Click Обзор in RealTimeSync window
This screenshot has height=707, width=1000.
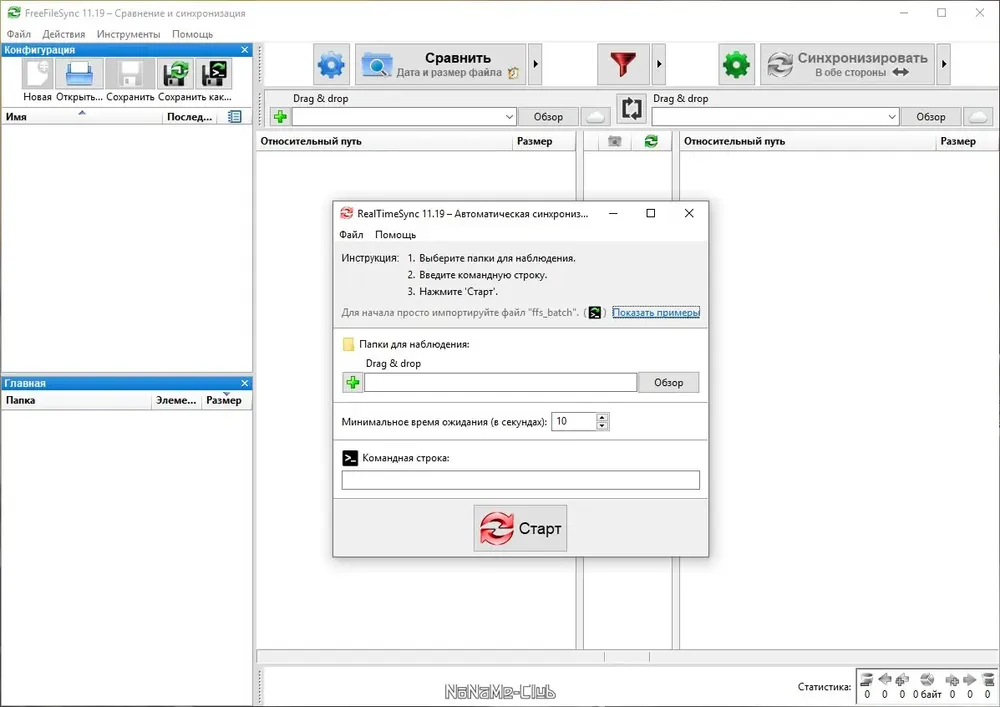[x=668, y=383]
